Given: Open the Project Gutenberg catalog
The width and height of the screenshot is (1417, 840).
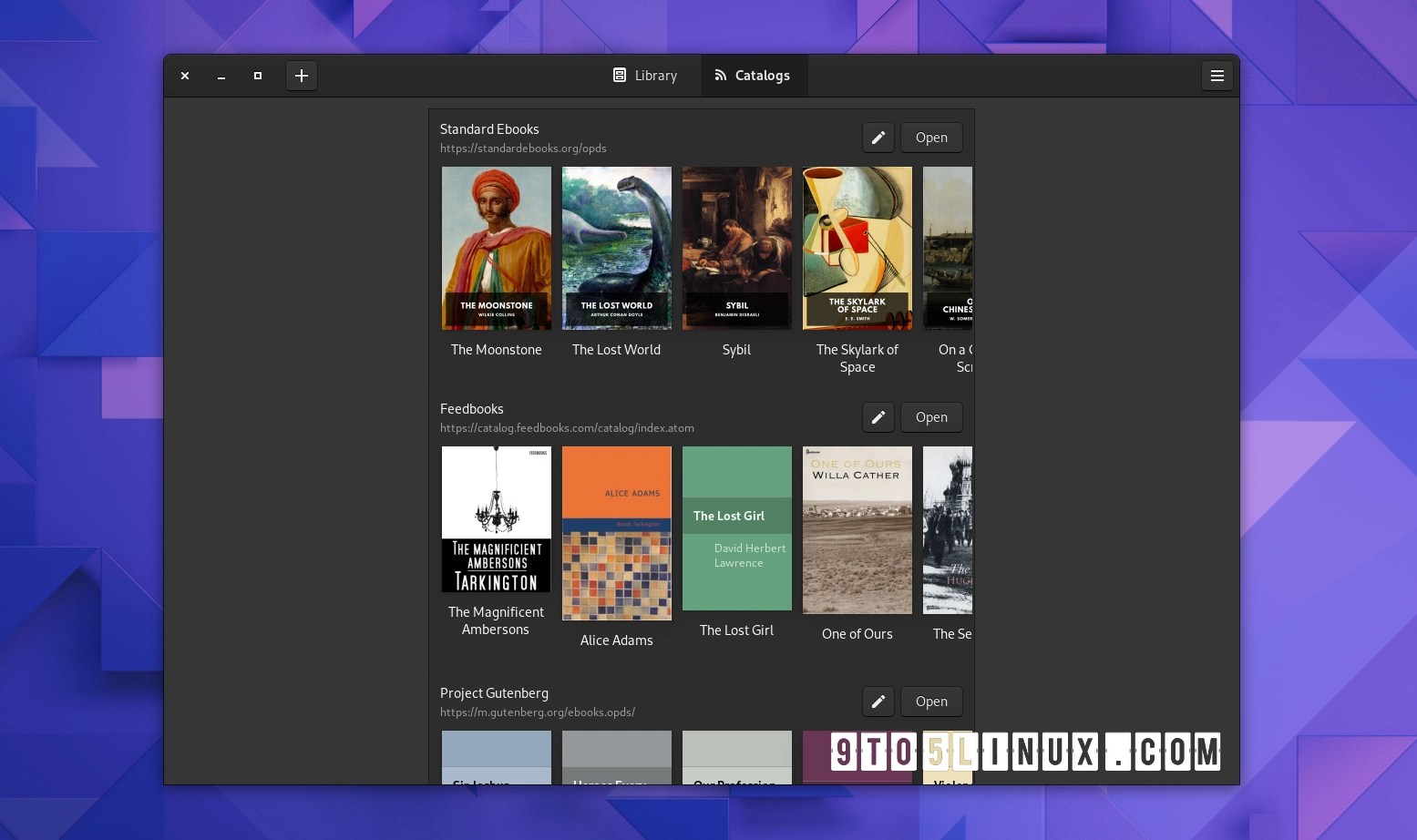Looking at the screenshot, I should (x=931, y=702).
